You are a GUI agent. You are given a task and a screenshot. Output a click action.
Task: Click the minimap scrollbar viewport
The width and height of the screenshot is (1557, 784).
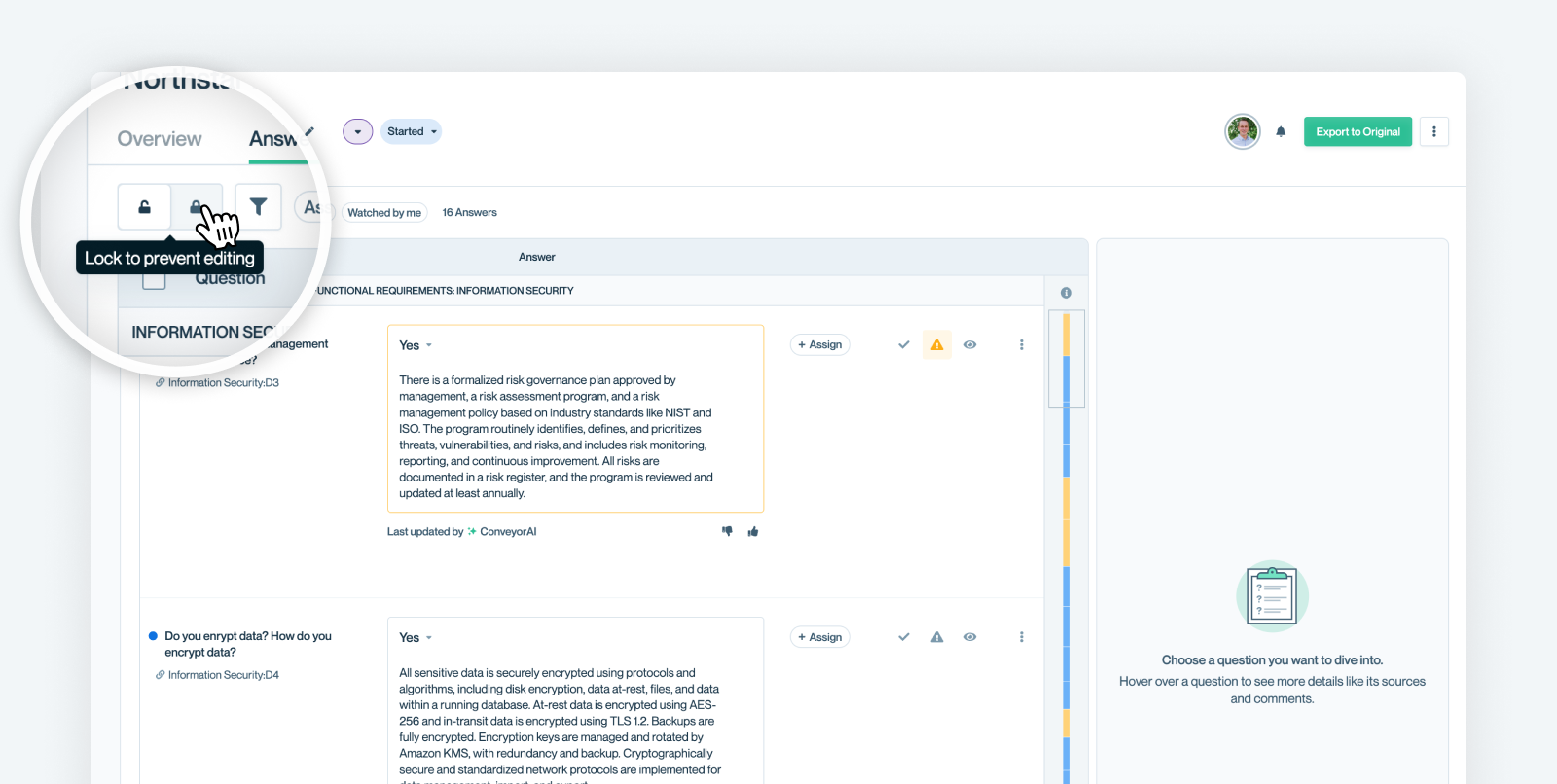1067,358
